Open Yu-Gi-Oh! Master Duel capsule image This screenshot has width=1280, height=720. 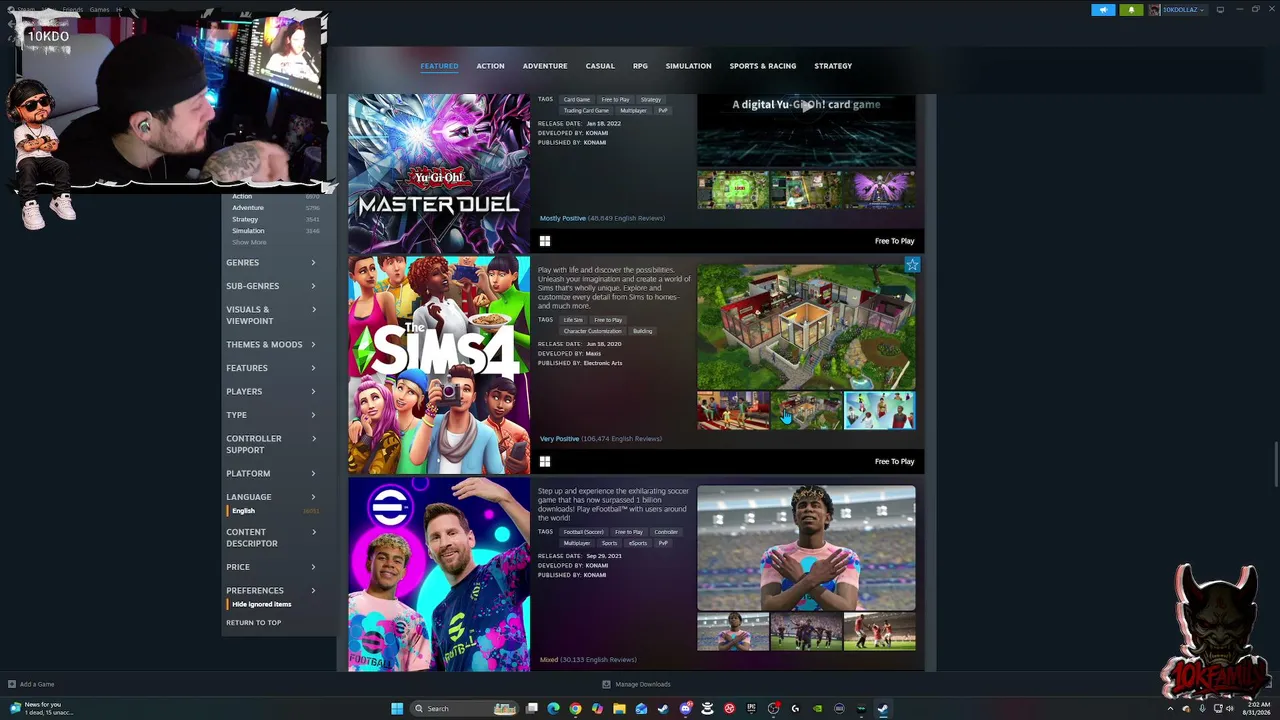tap(439, 173)
